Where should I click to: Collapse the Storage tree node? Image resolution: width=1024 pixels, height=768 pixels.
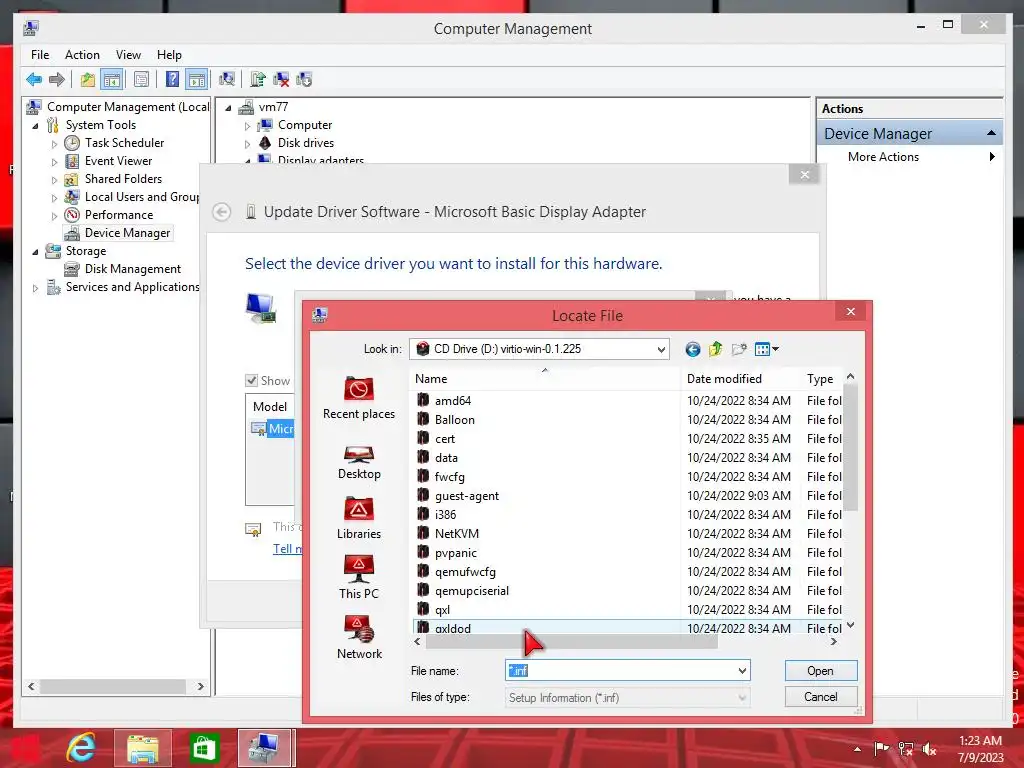(x=35, y=251)
